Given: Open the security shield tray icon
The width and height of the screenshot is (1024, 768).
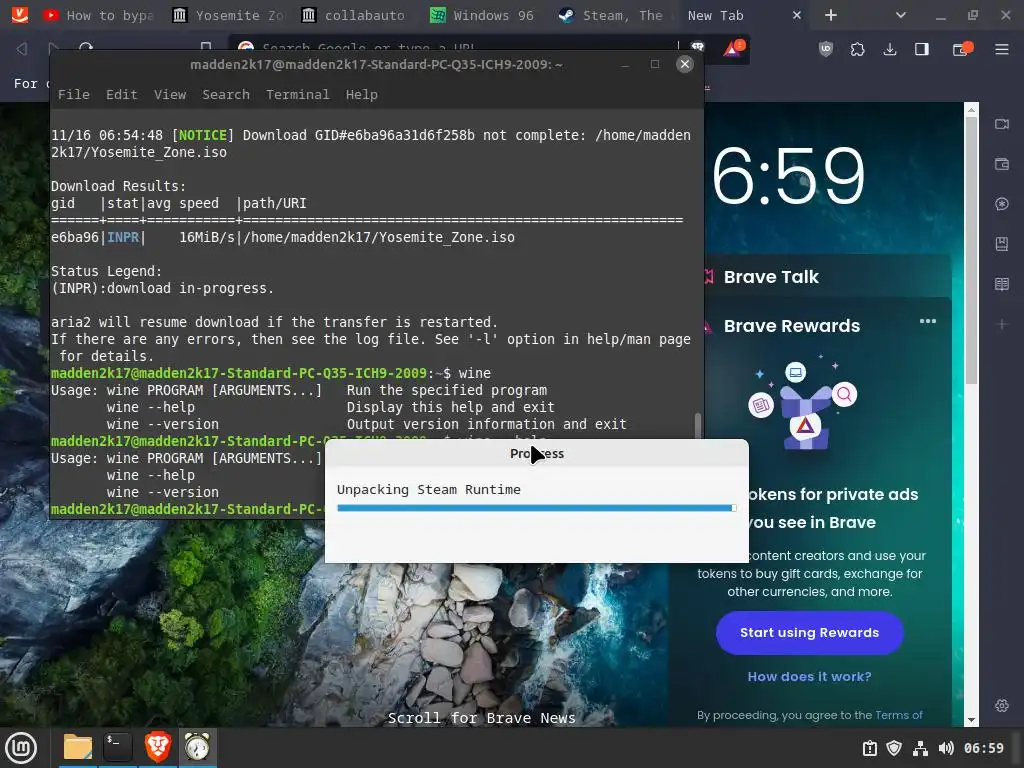Looking at the screenshot, I should 894,748.
